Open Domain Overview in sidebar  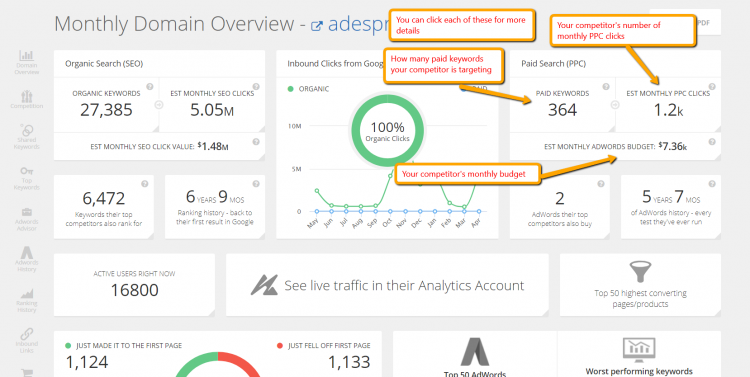[x=27, y=62]
